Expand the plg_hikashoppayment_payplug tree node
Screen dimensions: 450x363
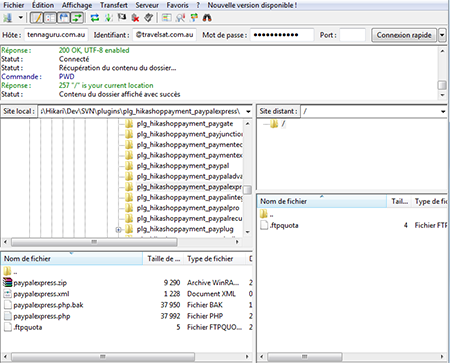pos(118,230)
